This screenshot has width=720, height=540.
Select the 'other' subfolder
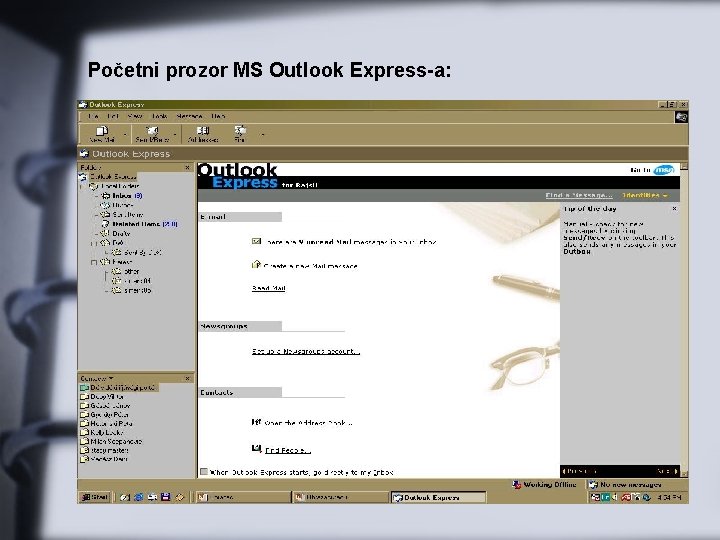[x=131, y=271]
